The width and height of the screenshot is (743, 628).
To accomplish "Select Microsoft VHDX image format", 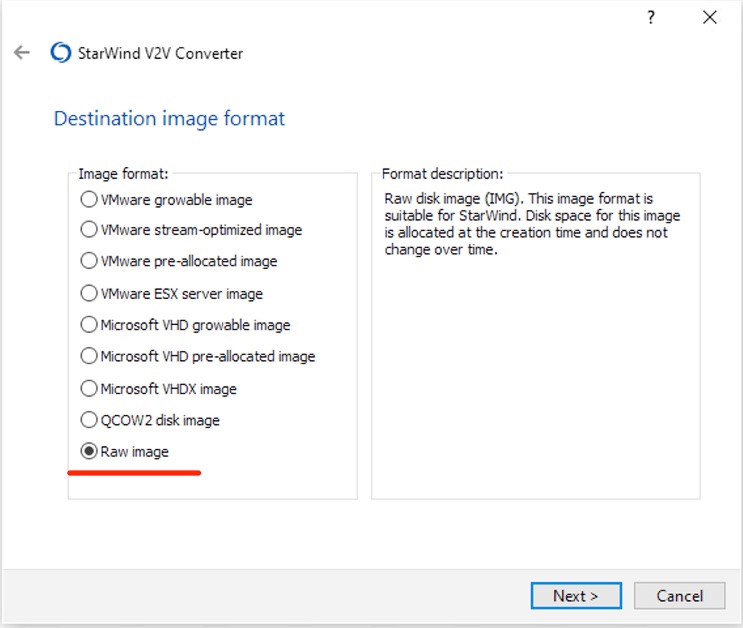I will click(89, 389).
